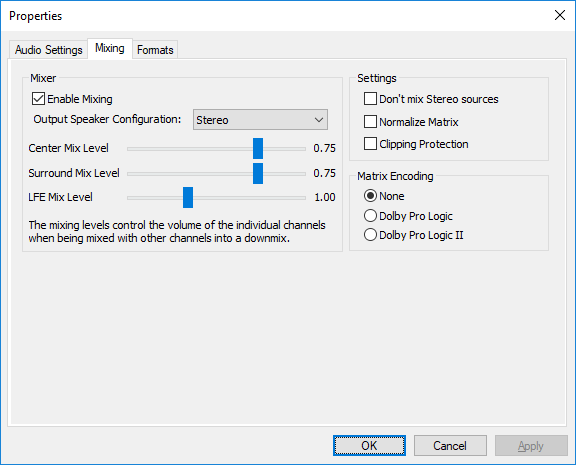This screenshot has height=465, width=576.
Task: Check the Normalize Matrix option
Action: pyautogui.click(x=370, y=122)
